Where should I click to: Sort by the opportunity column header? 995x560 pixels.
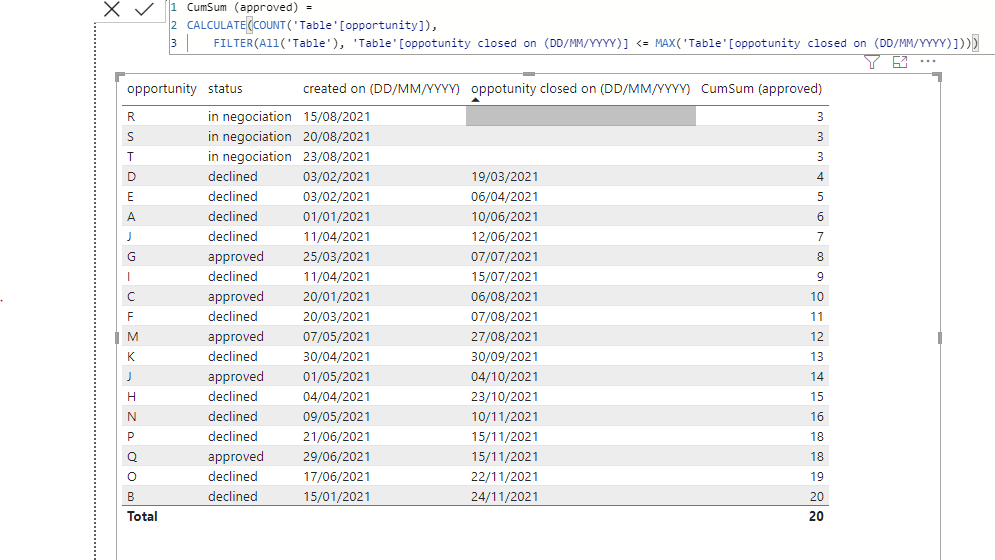pos(162,88)
